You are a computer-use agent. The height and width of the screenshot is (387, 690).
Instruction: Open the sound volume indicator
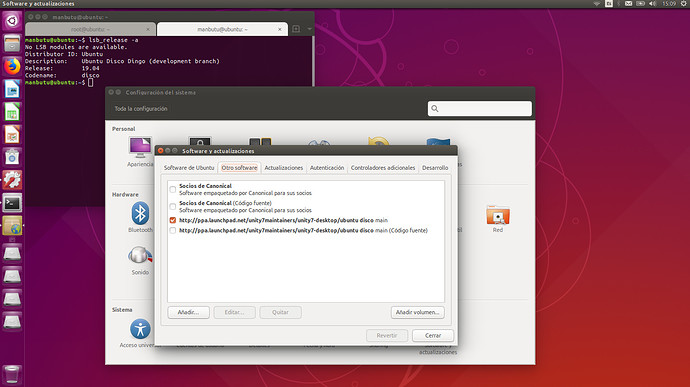pyautogui.click(x=652, y=4)
